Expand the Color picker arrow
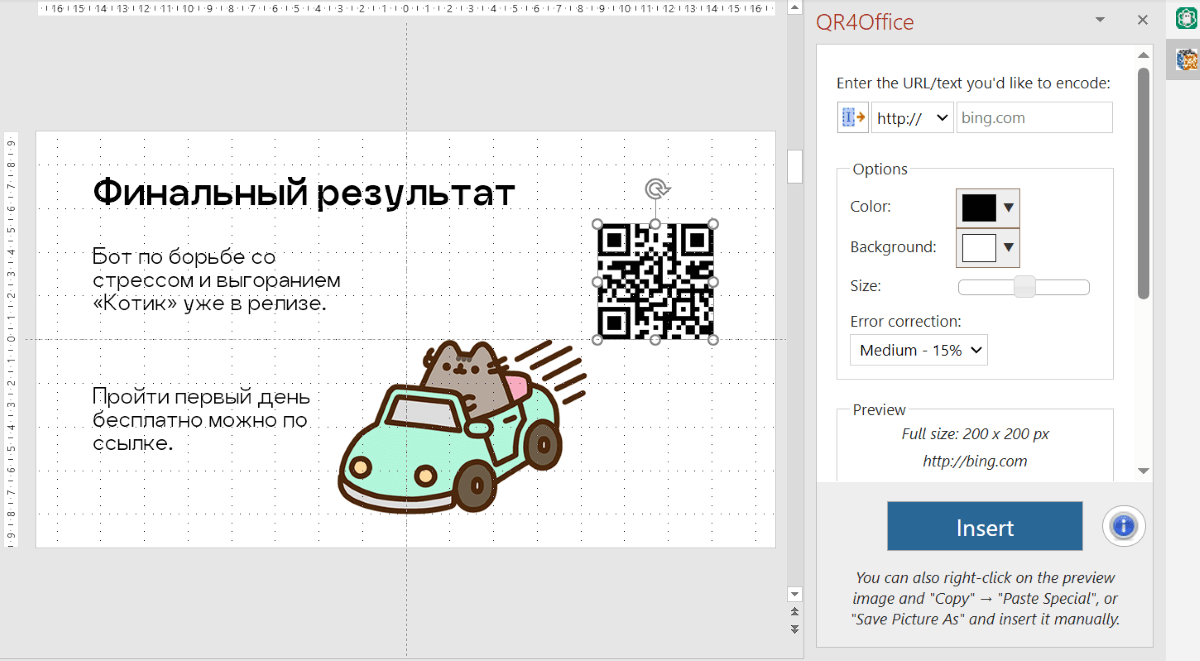Viewport: 1200px width, 661px height. click(1009, 207)
